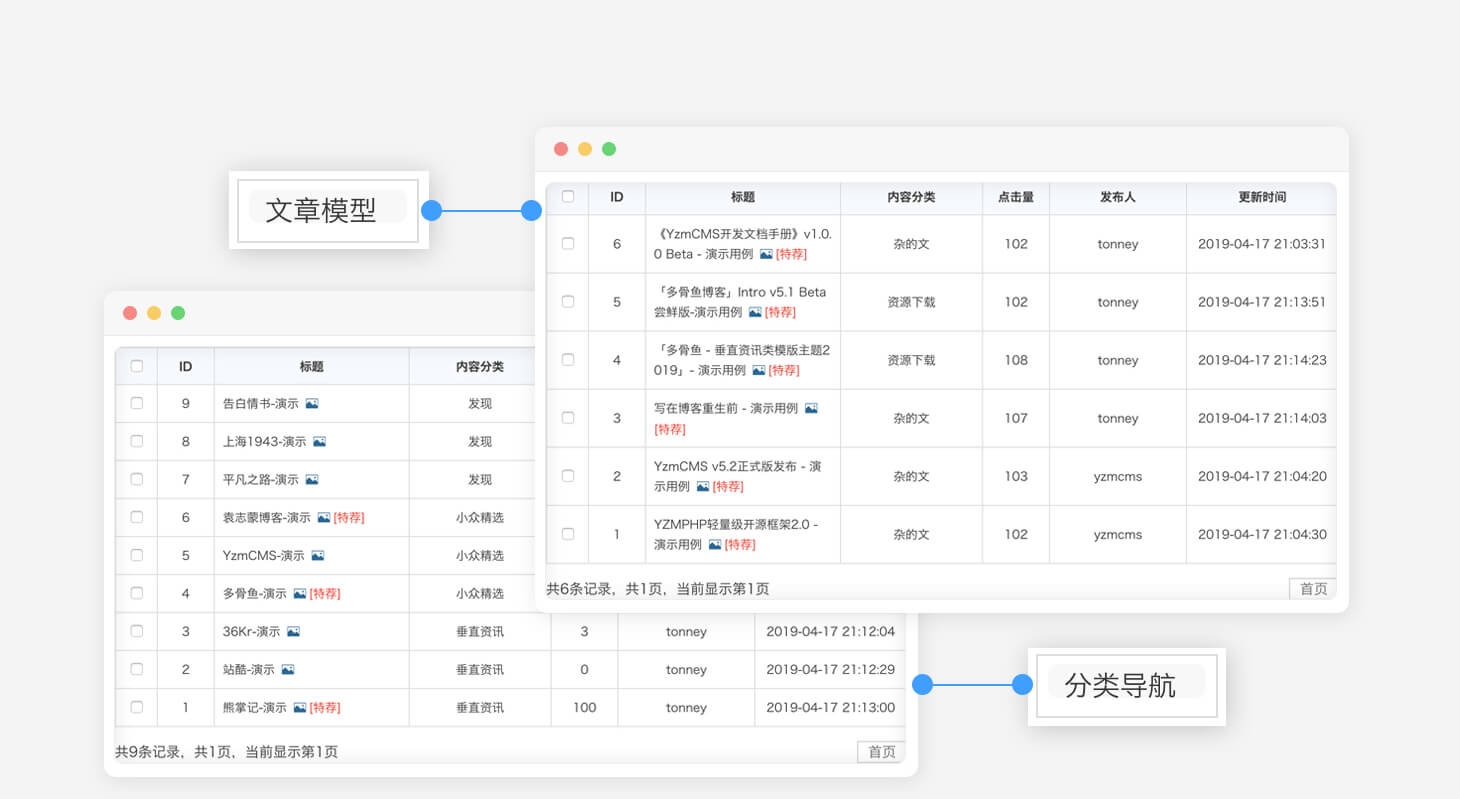Click image icon beside 多骨鱼-演示 title
This screenshot has width=1460, height=799.
(x=300, y=594)
